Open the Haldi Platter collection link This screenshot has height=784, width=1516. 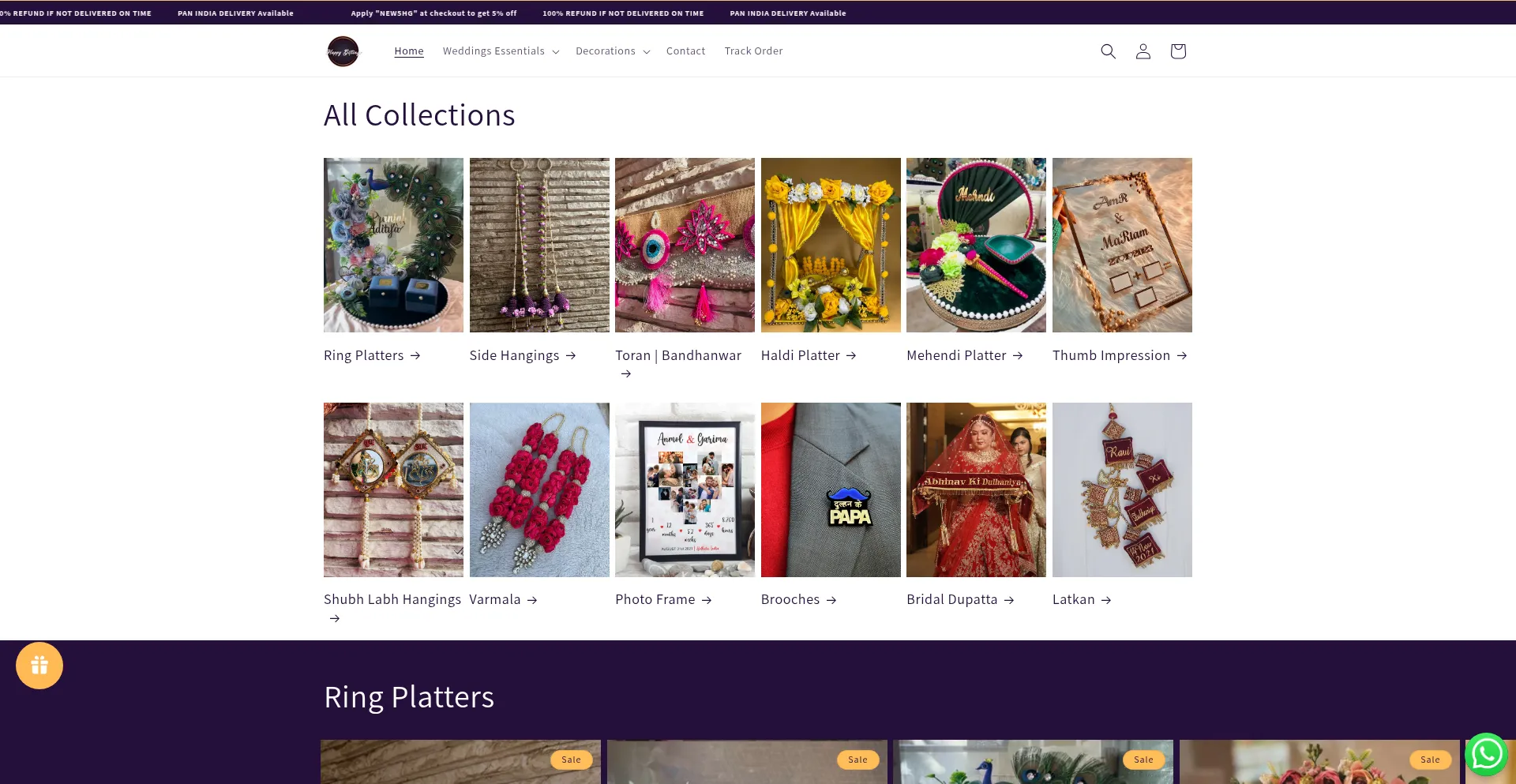pos(800,356)
